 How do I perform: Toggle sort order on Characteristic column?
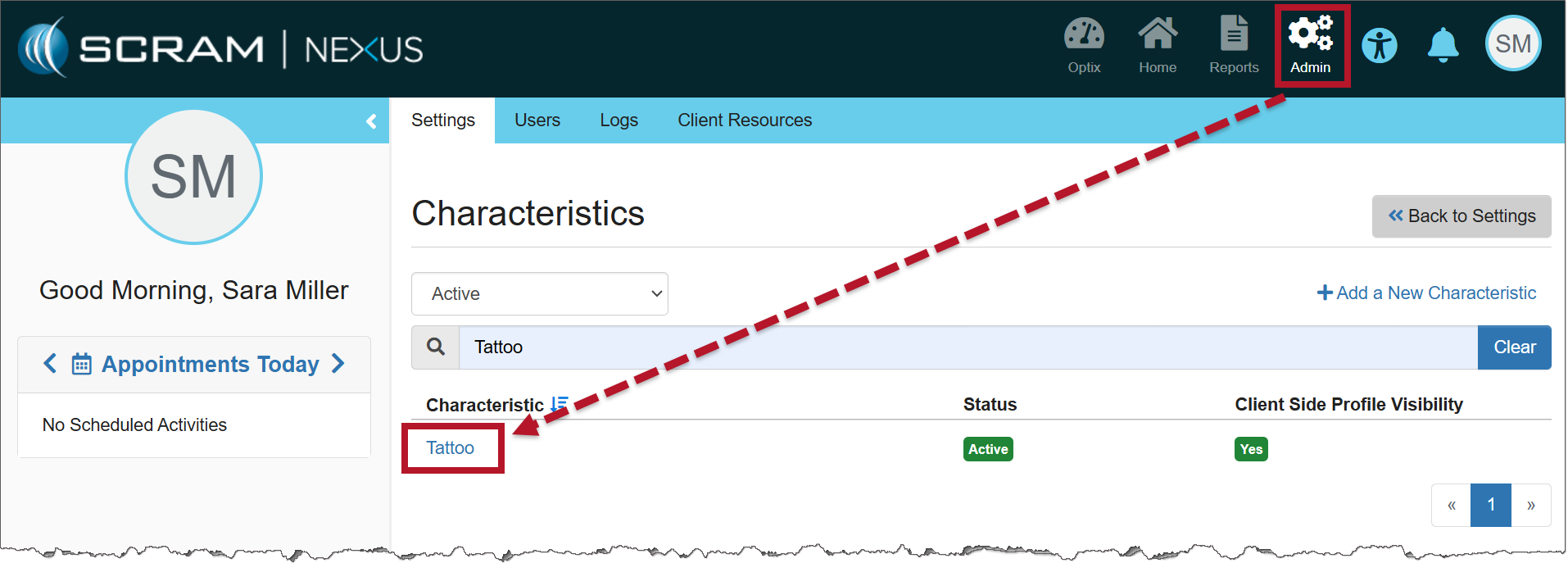[x=560, y=404]
